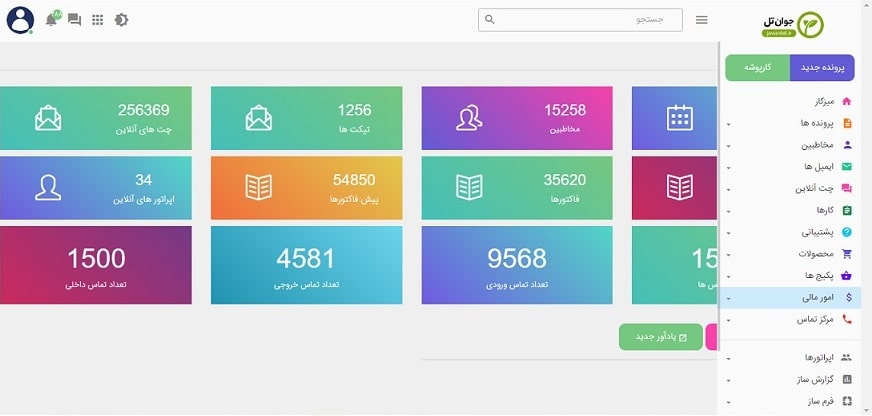Viewport: 872px width, 416px height.
Task: Expand the پرونده ها submenu arrow
Action: [729, 124]
